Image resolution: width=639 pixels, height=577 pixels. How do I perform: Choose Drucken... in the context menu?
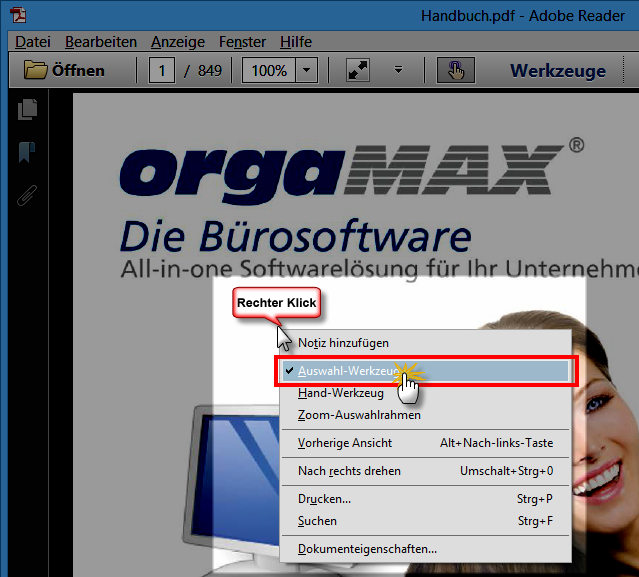pos(425,499)
